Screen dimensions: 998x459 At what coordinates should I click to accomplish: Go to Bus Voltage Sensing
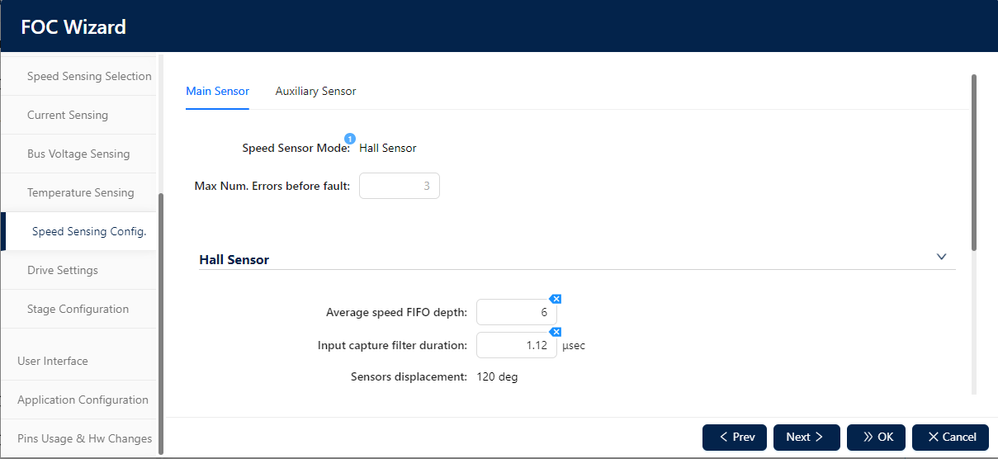[x=78, y=154]
